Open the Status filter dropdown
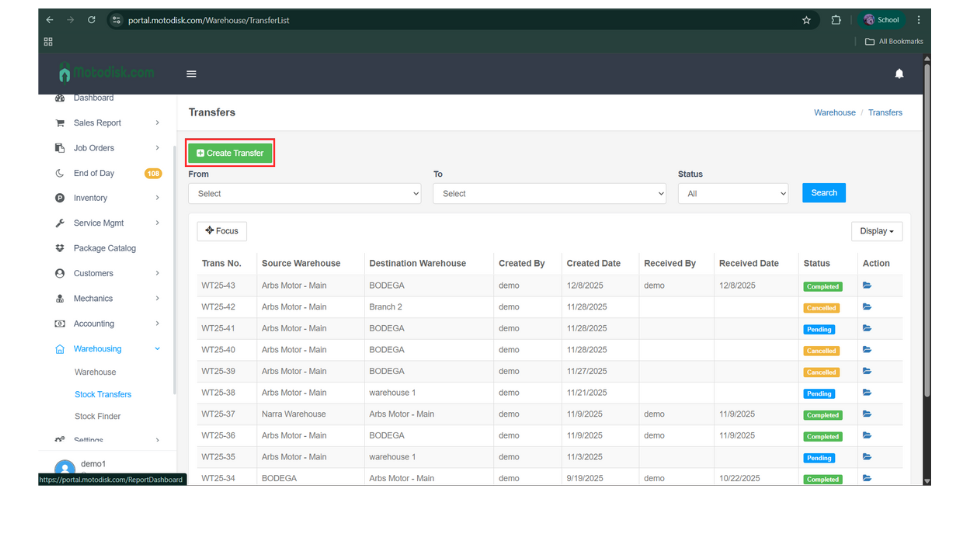The height and width of the screenshot is (540, 960). pos(733,194)
